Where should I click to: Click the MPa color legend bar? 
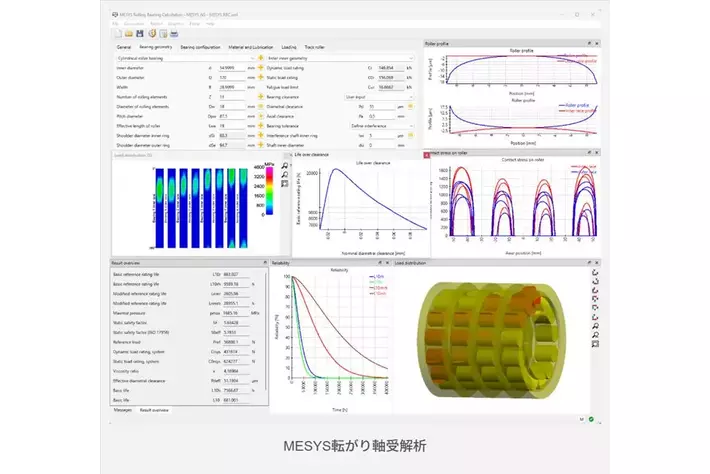pyautogui.click(x=269, y=191)
